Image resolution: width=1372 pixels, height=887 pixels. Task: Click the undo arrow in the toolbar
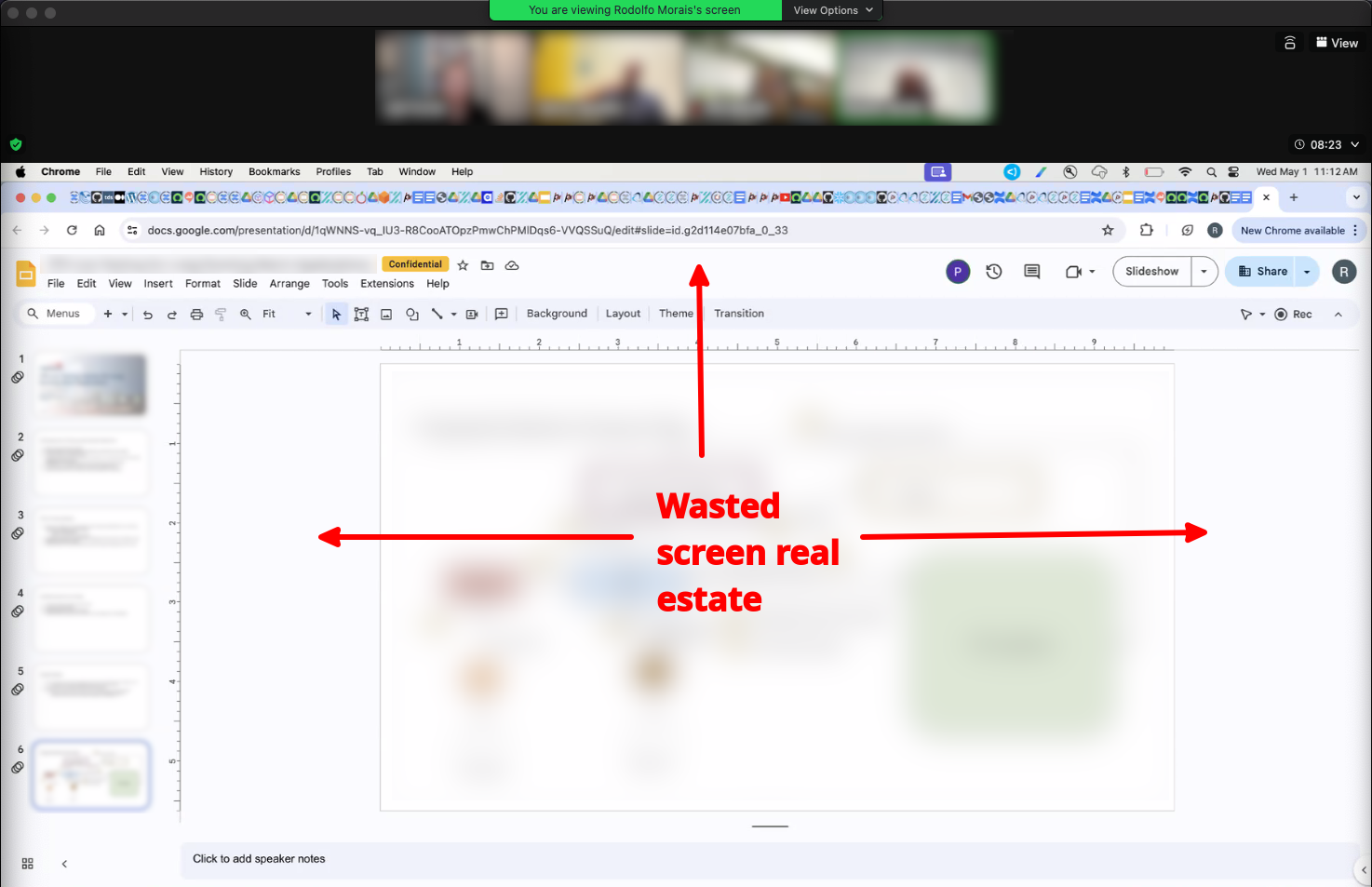point(147,315)
